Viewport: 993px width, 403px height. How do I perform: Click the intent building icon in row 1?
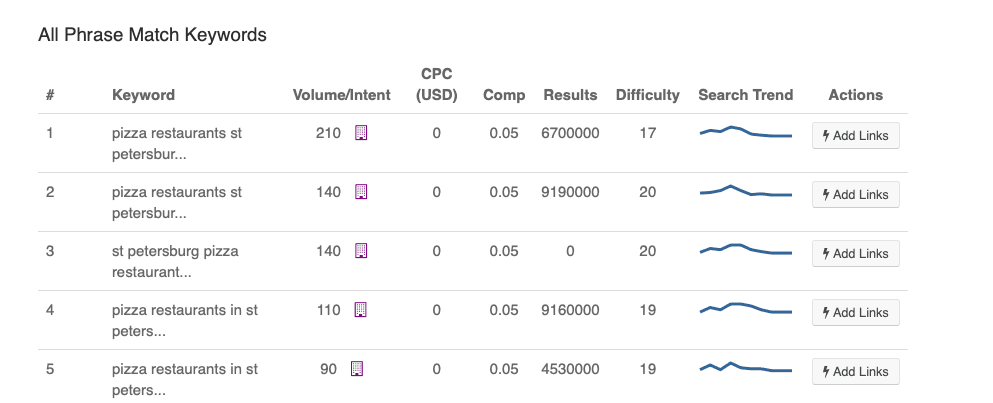tap(361, 133)
